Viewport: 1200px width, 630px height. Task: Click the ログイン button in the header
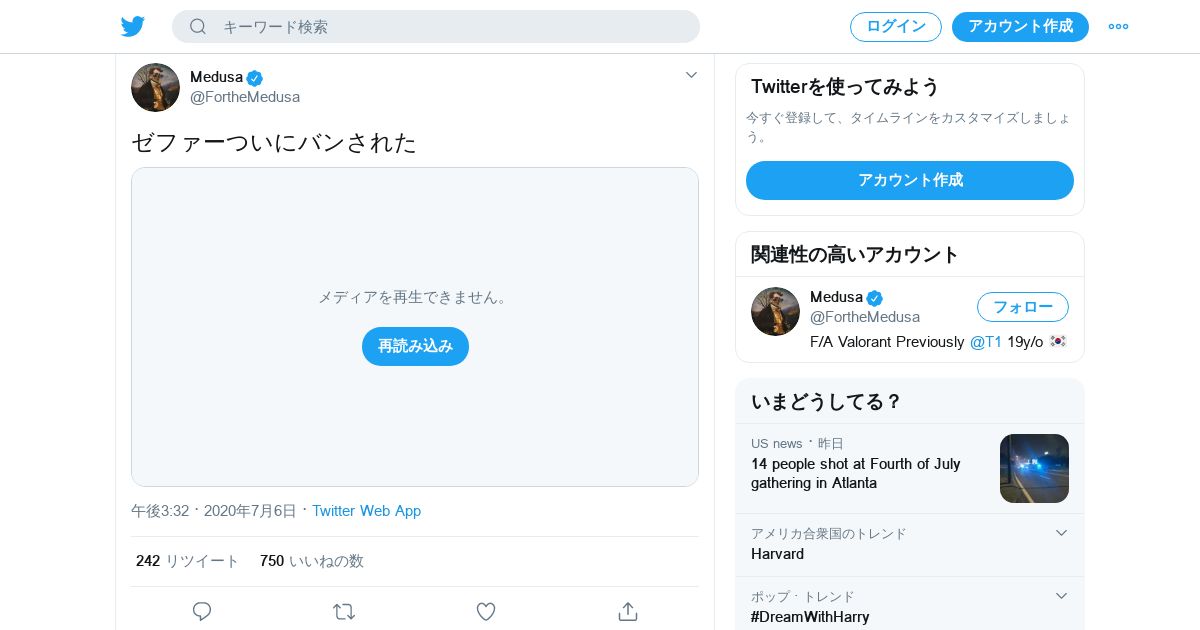point(895,27)
